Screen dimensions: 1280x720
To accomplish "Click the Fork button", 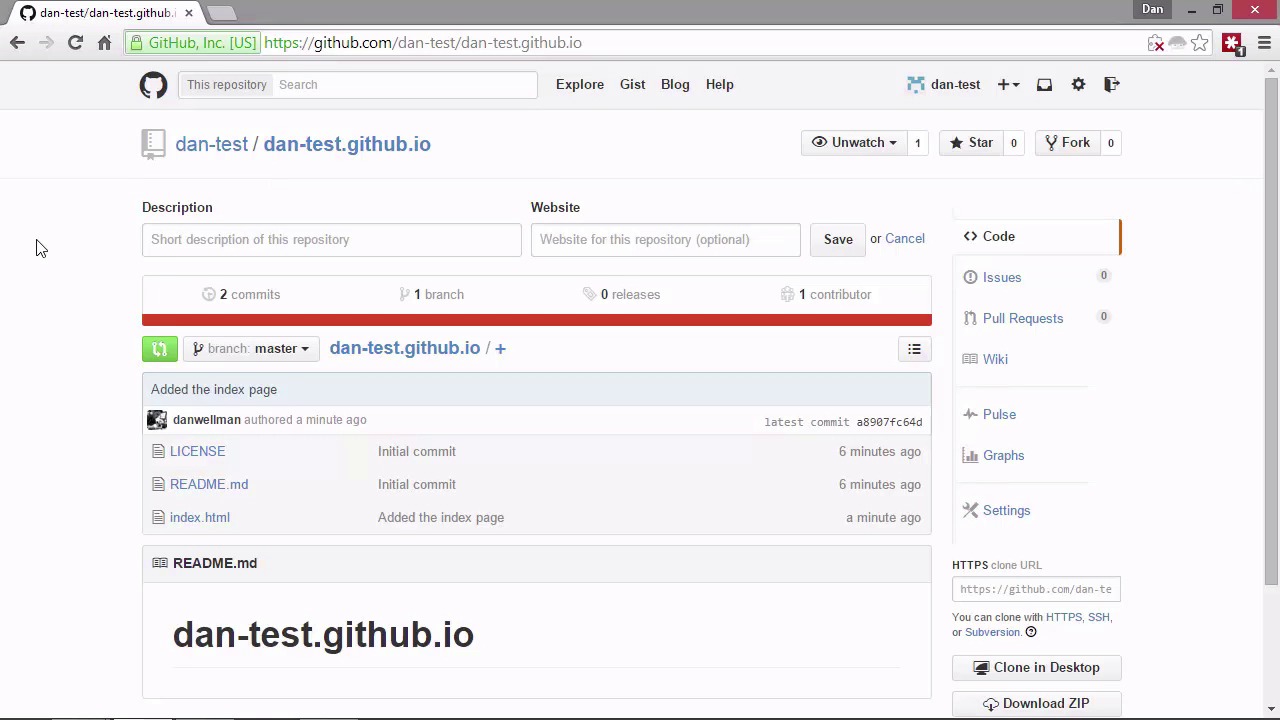I will 1067,143.
